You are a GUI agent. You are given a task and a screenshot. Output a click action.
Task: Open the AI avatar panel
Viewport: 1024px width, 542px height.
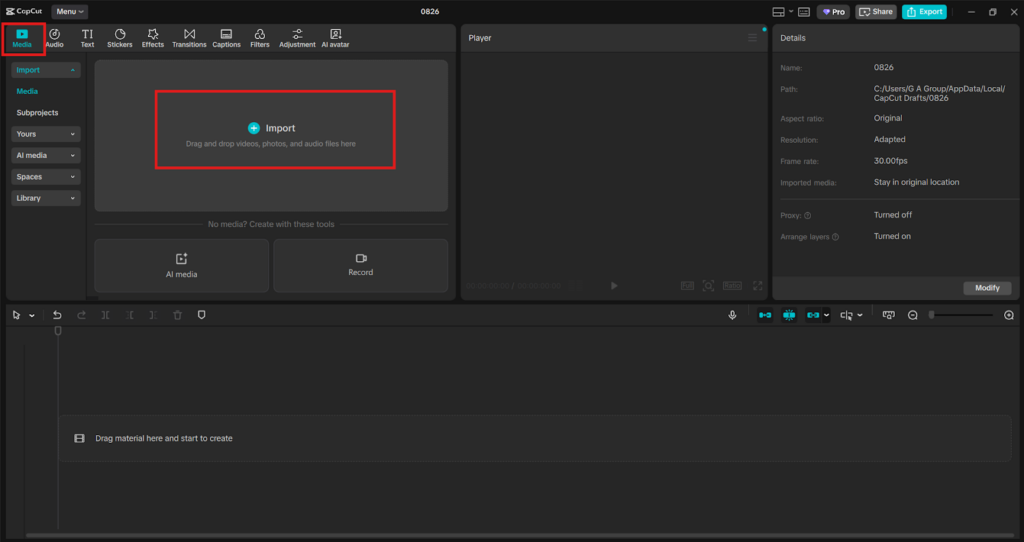(335, 38)
